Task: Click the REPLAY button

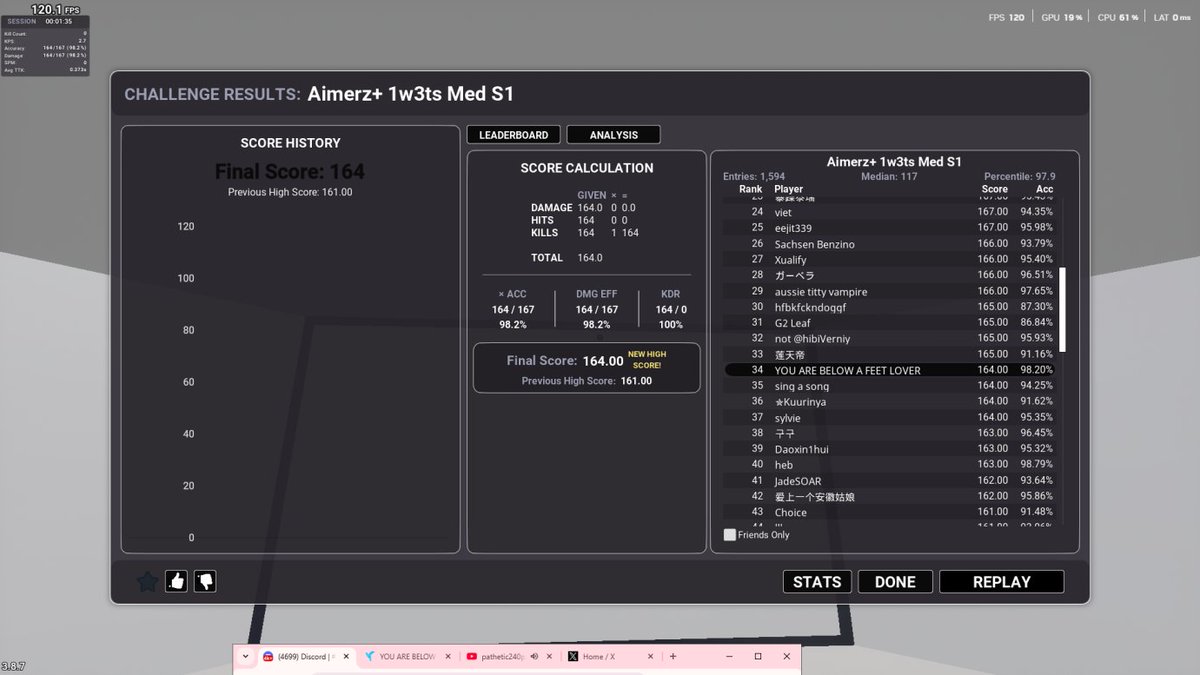Action: 1002,582
